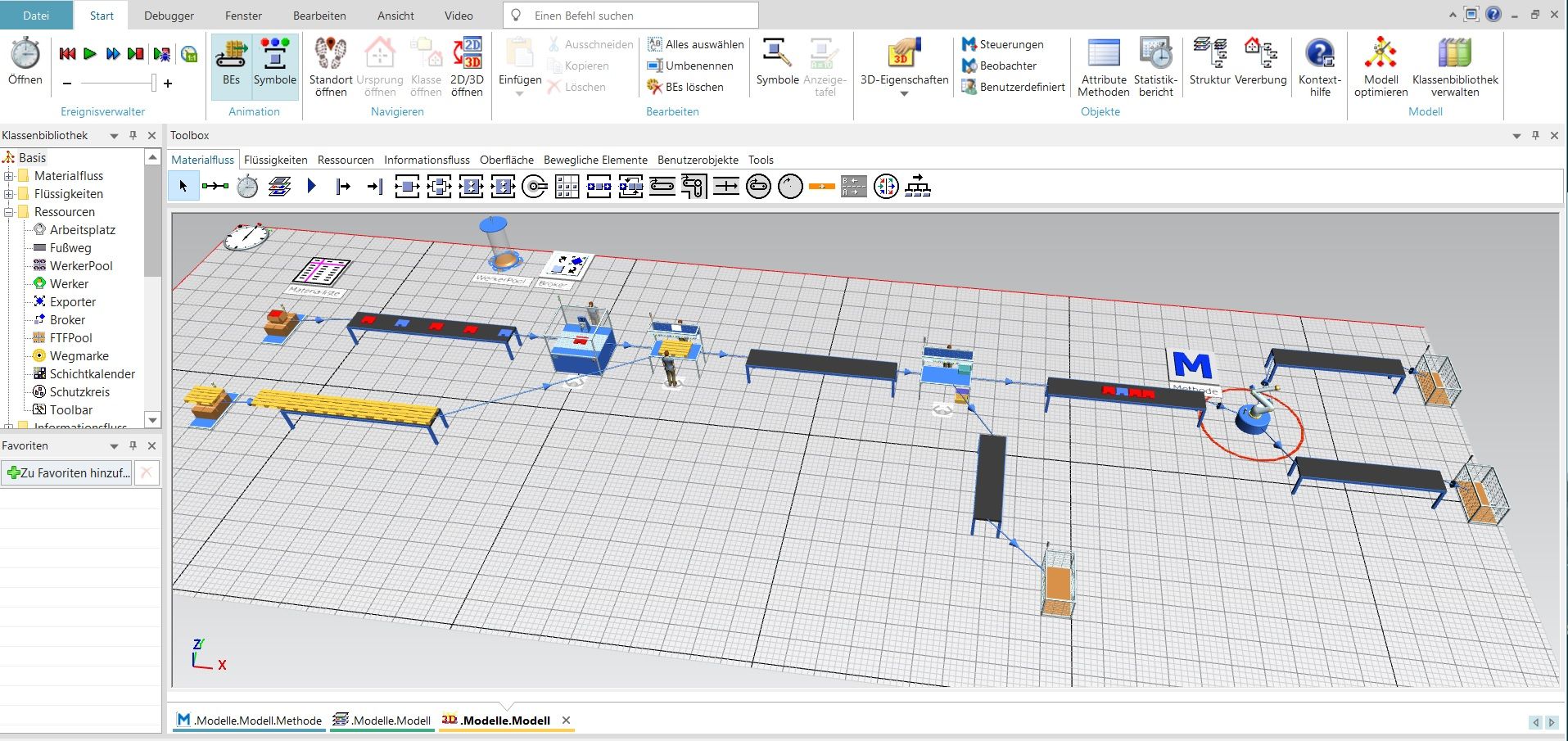Start the simulation with the green play button

coord(90,54)
